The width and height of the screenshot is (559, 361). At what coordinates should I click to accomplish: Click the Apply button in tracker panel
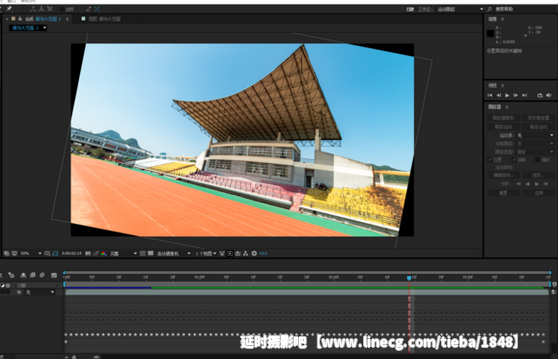(x=539, y=193)
